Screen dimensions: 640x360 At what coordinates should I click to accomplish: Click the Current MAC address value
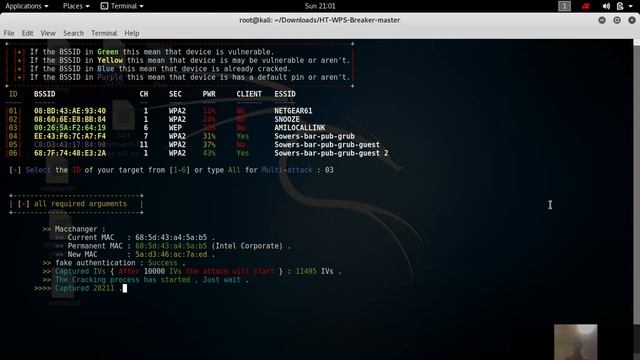(171, 238)
